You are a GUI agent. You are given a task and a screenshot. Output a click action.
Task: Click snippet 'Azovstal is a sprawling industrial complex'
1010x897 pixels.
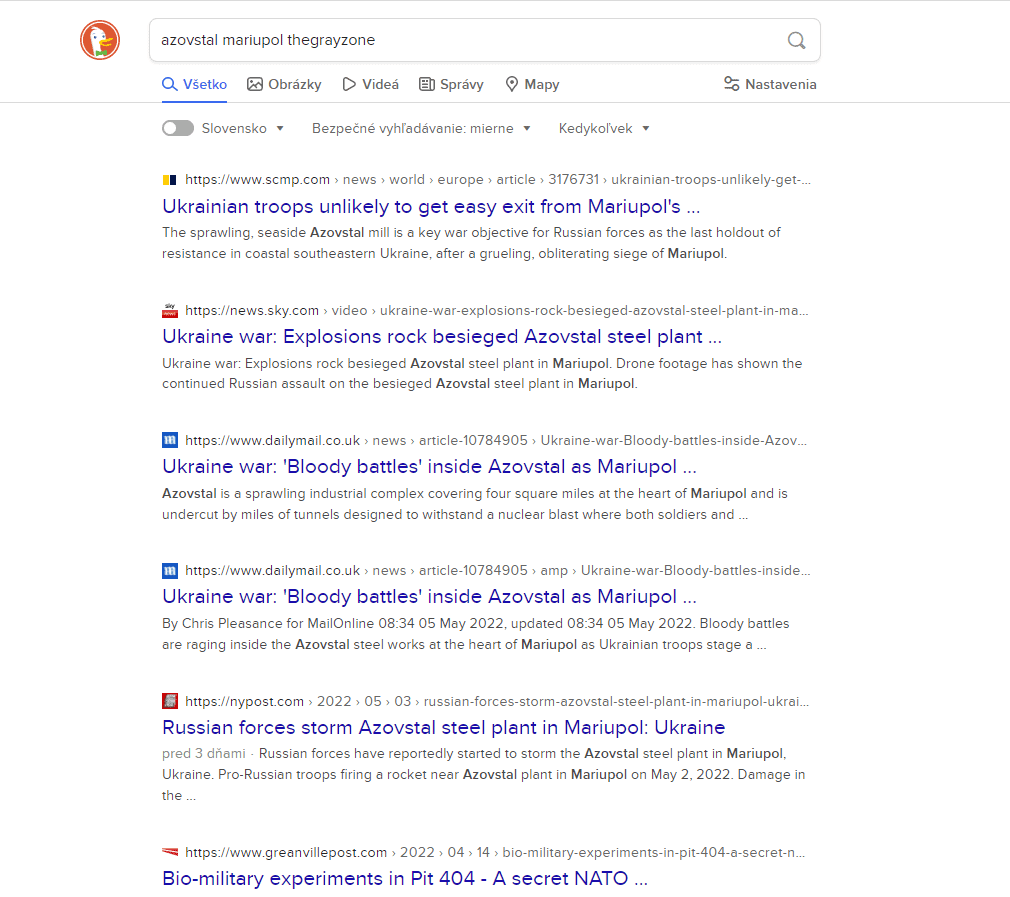pos(475,504)
